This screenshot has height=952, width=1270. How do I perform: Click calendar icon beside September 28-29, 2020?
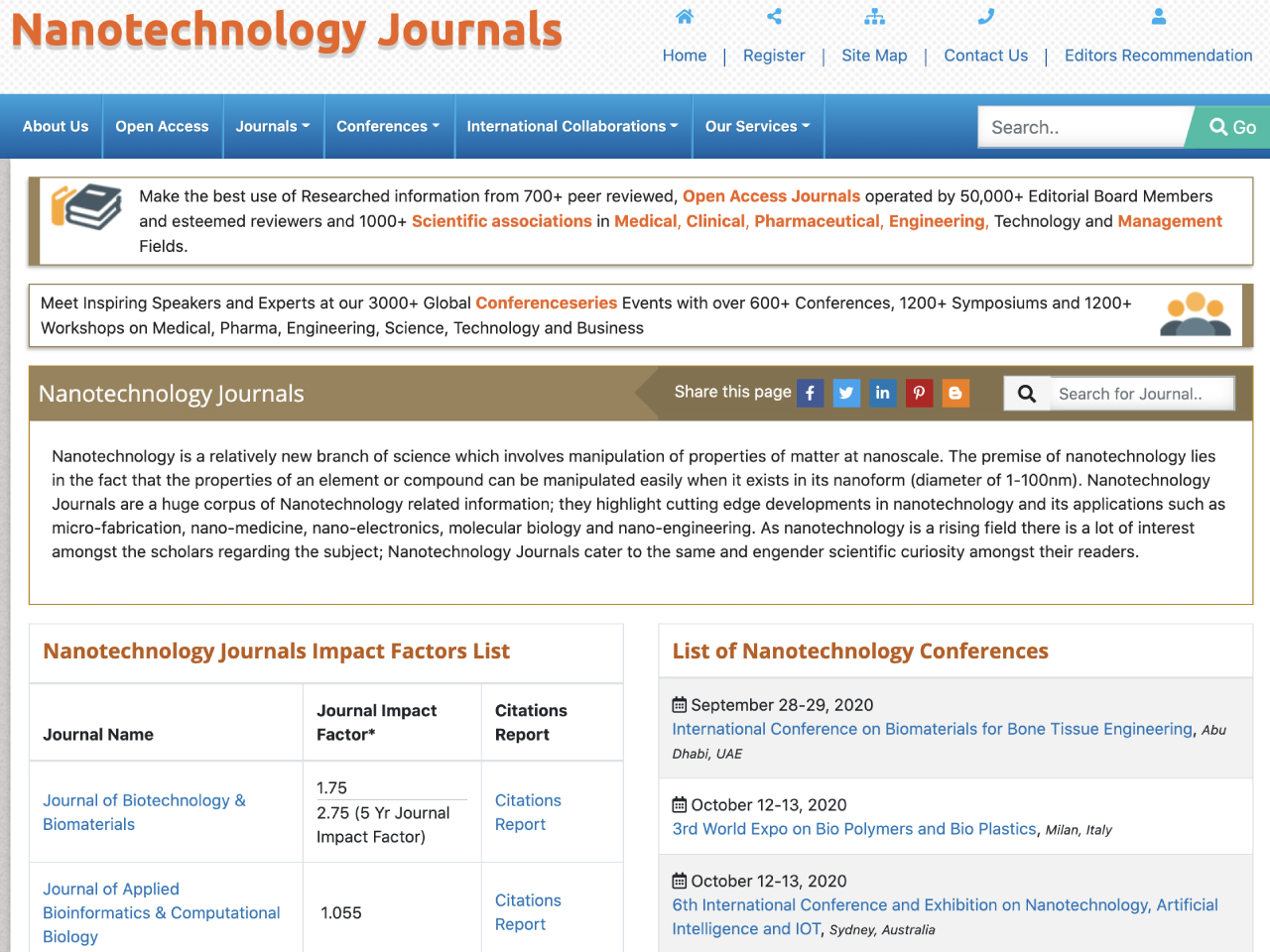point(680,705)
